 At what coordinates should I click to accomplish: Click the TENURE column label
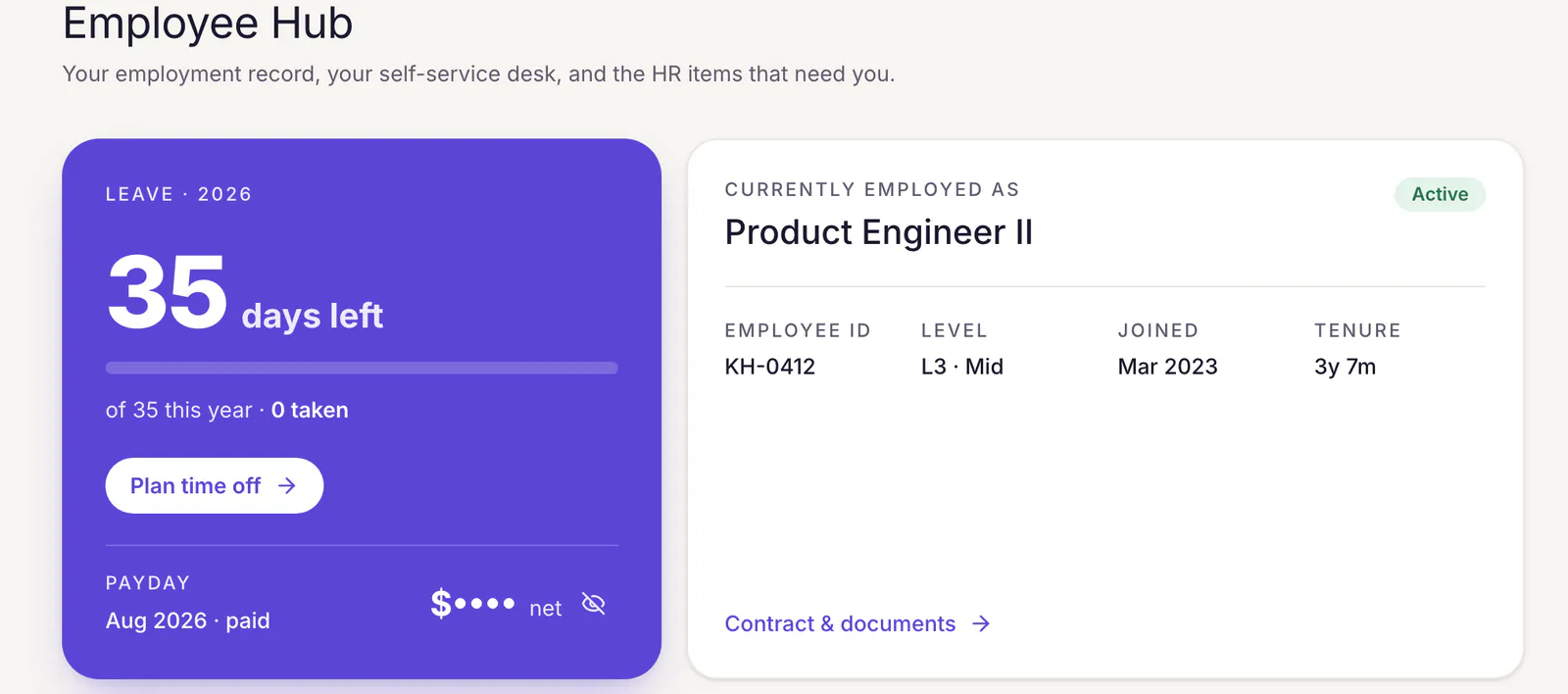[x=1357, y=330]
